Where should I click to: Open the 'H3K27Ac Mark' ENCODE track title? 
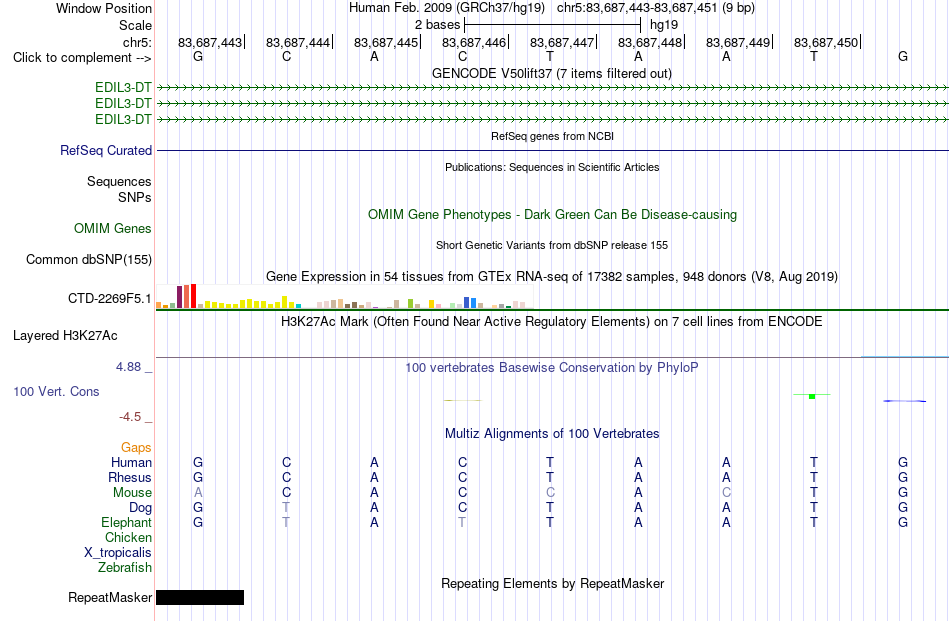click(552, 322)
